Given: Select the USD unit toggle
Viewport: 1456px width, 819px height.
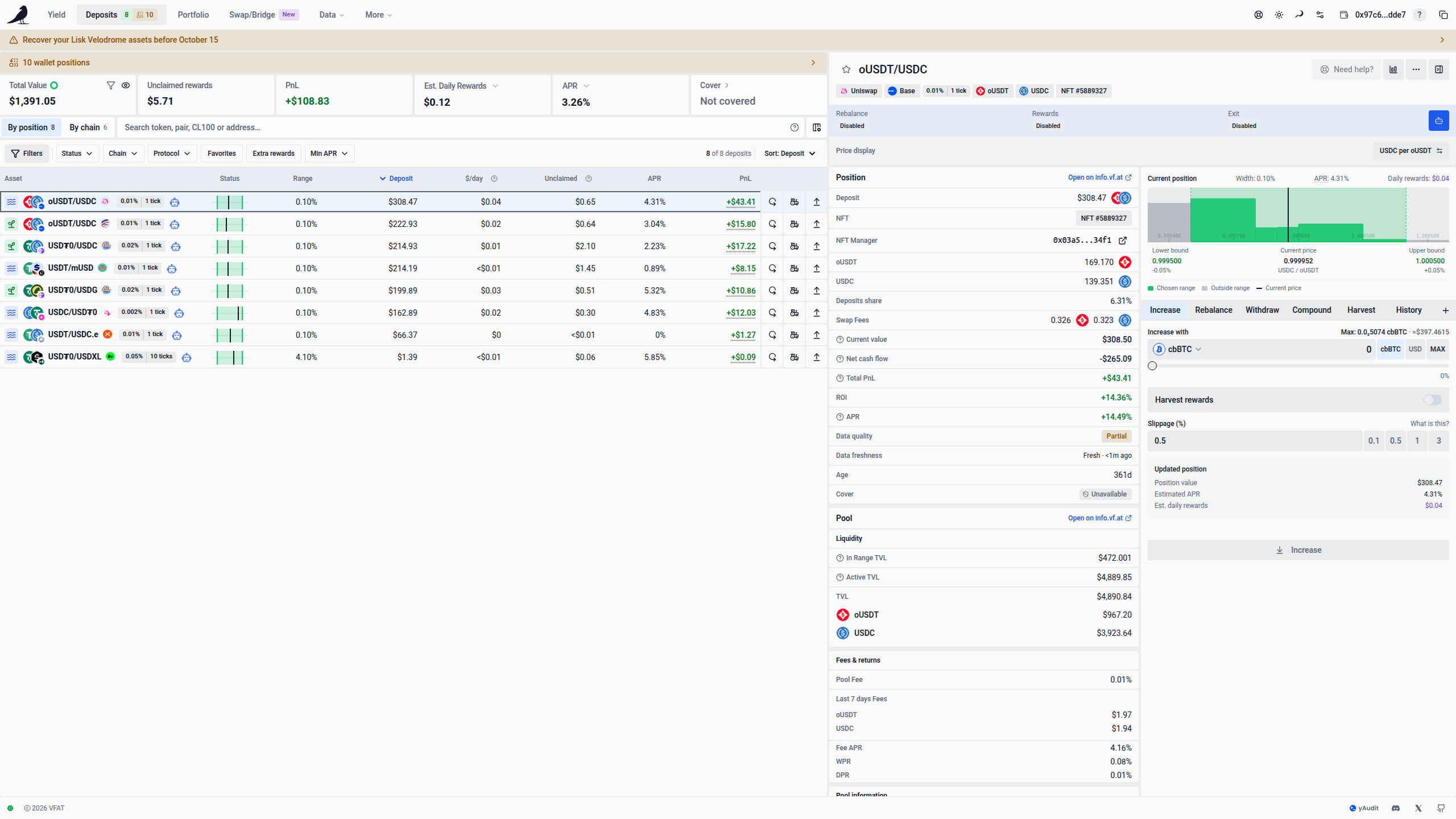Looking at the screenshot, I should [1415, 349].
